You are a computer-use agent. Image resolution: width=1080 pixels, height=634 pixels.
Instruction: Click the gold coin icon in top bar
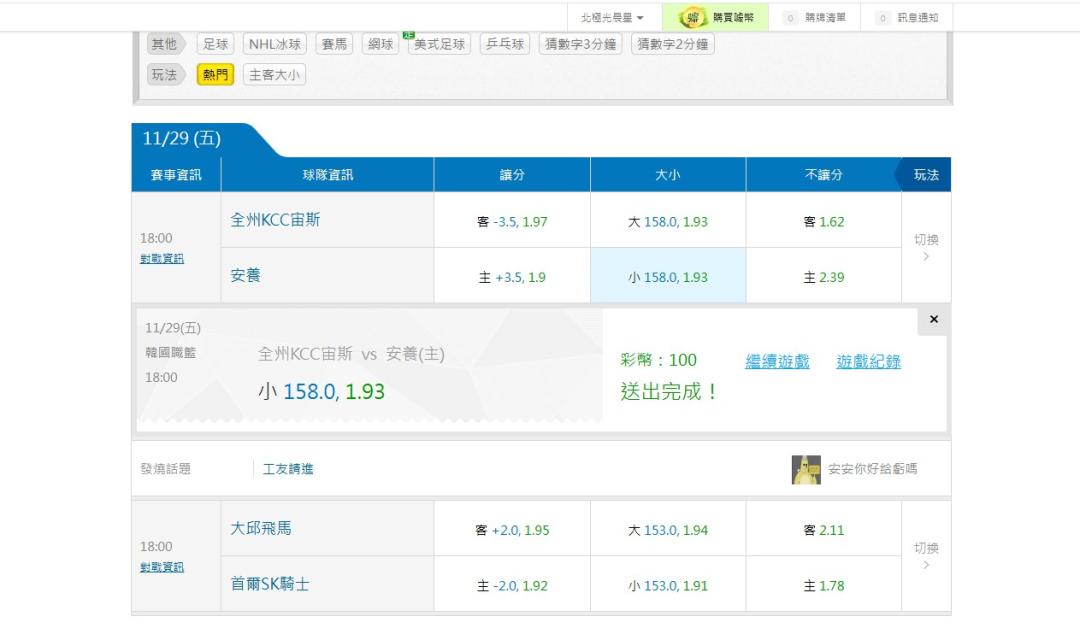click(x=692, y=18)
